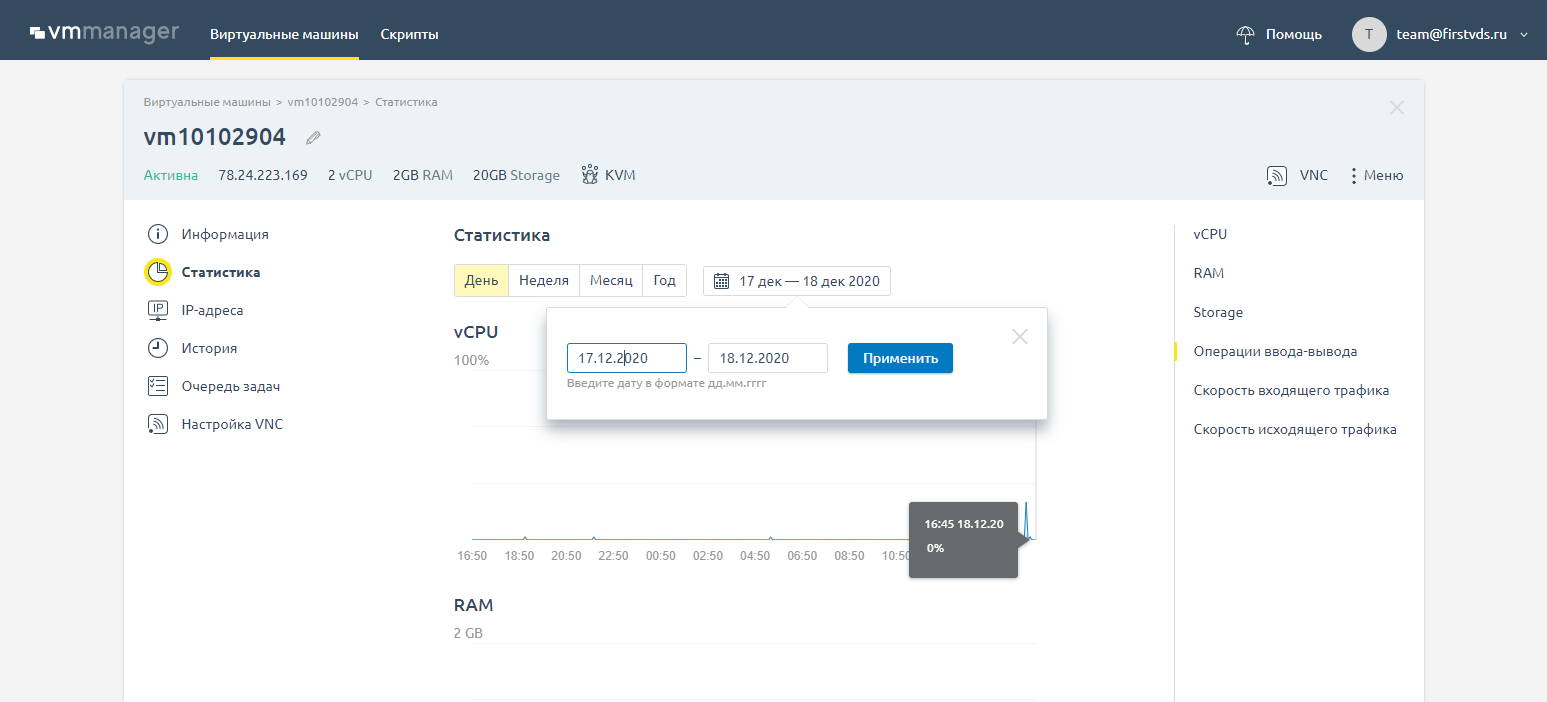This screenshot has width=1547, height=702.
Task: Click the VMmanager logo
Action: pyautogui.click(x=104, y=33)
